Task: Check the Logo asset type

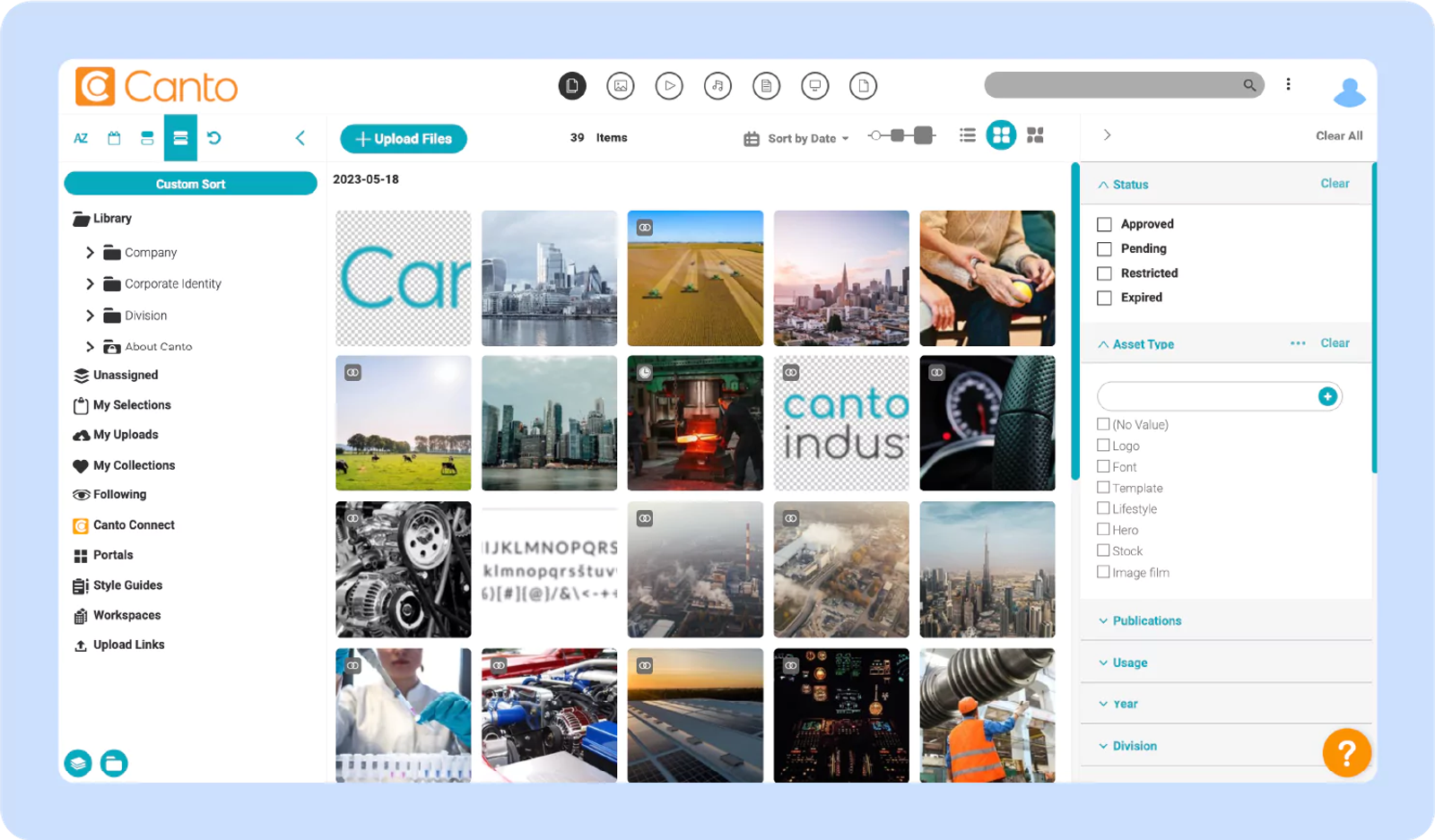Action: tap(1103, 445)
